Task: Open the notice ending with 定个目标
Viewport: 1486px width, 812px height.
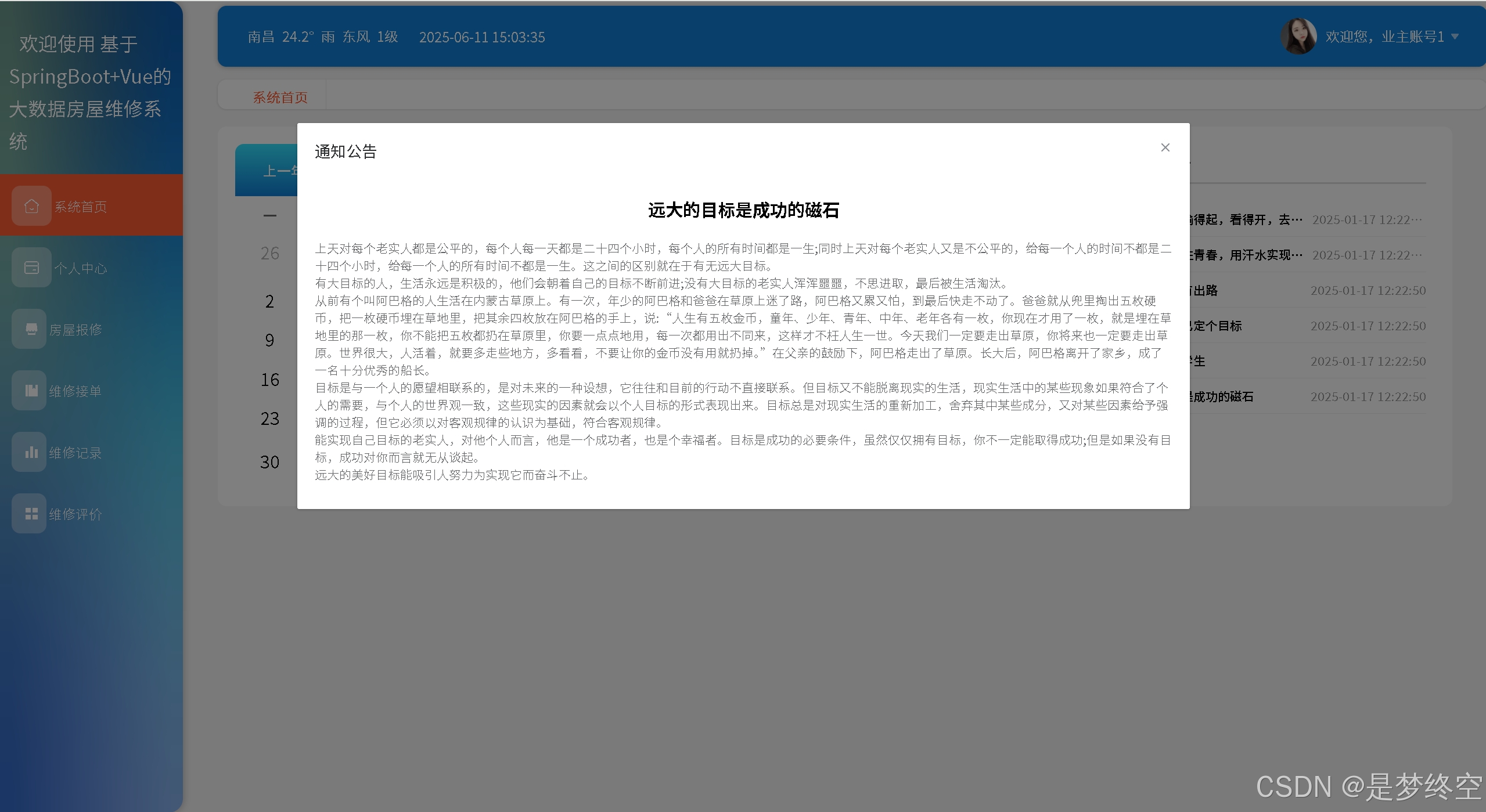Action: click(x=1217, y=326)
